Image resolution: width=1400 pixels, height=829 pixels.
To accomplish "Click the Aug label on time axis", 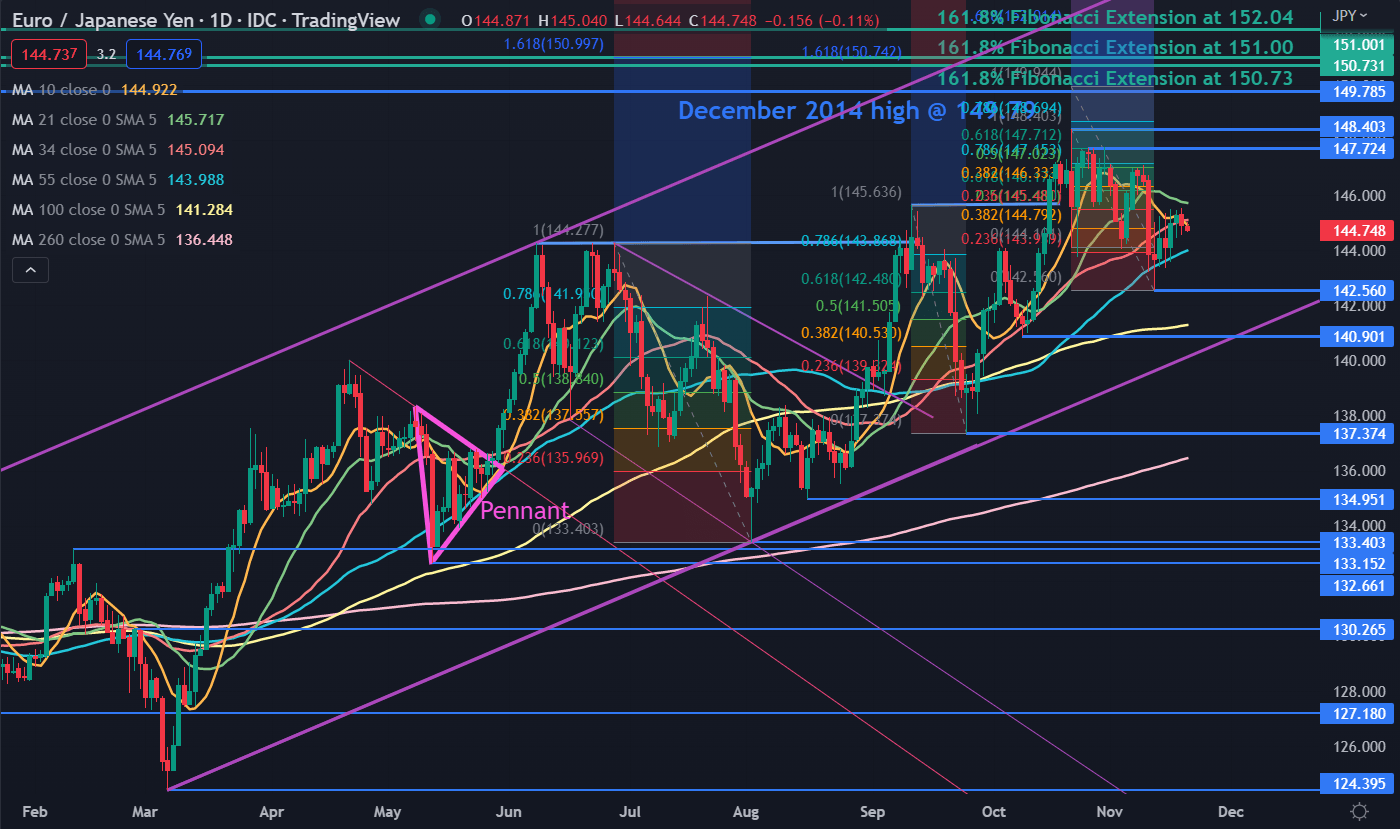I will [x=745, y=811].
